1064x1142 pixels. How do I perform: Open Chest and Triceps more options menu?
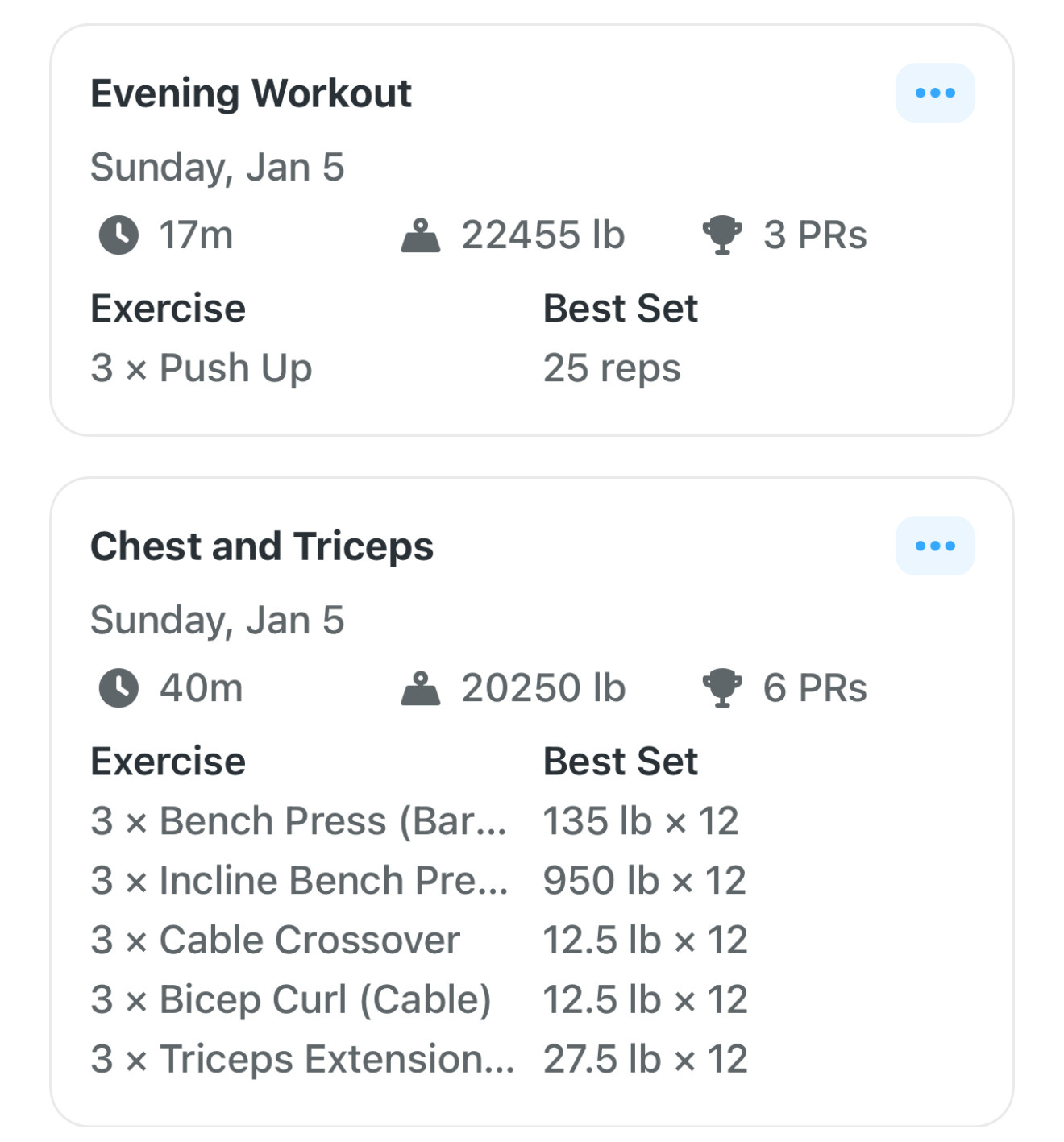[x=934, y=546]
